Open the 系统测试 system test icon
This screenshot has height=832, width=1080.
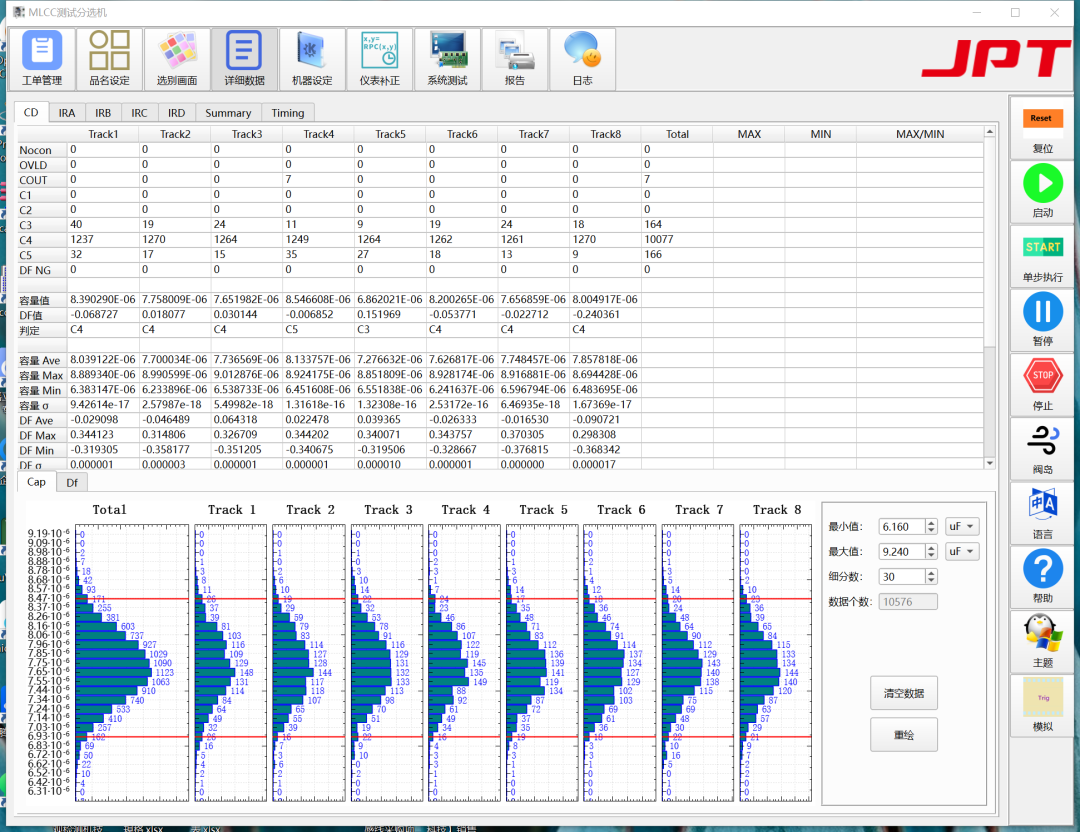[x=447, y=59]
